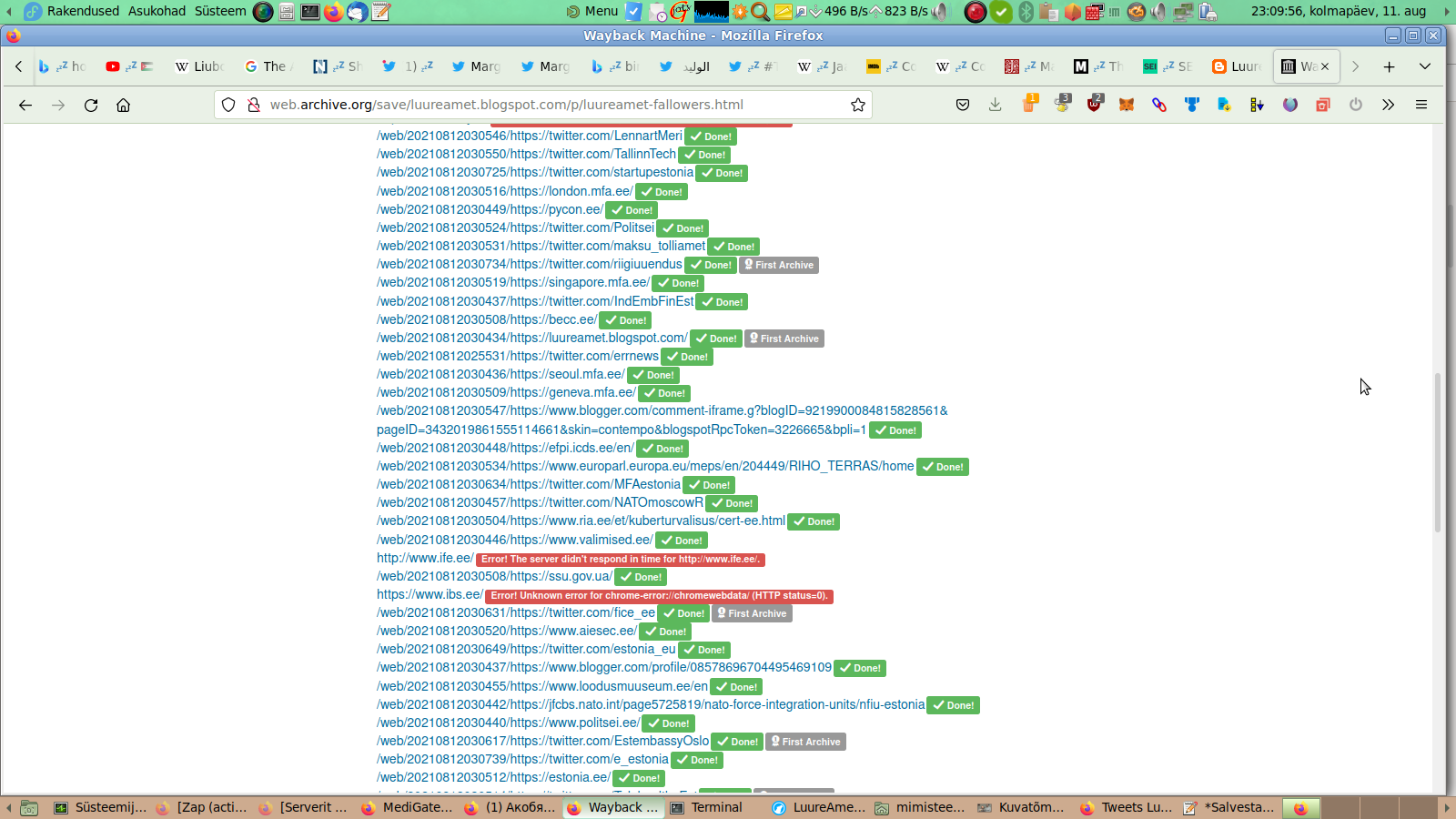Open archived link for twitter.com/LennartMeri

(x=529, y=136)
